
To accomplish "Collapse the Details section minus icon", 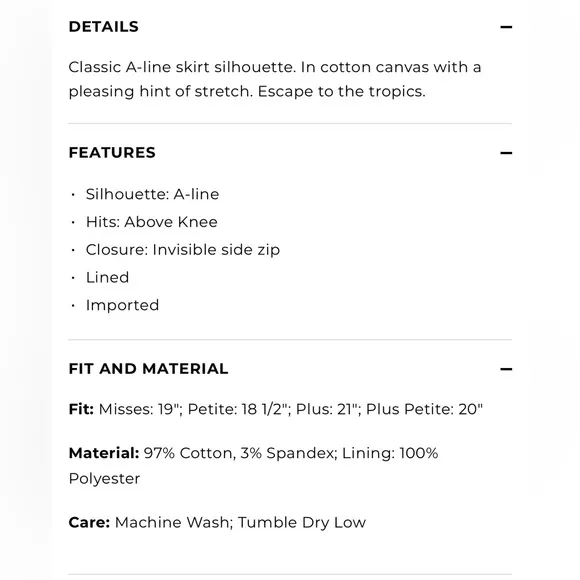I will [x=506, y=27].
